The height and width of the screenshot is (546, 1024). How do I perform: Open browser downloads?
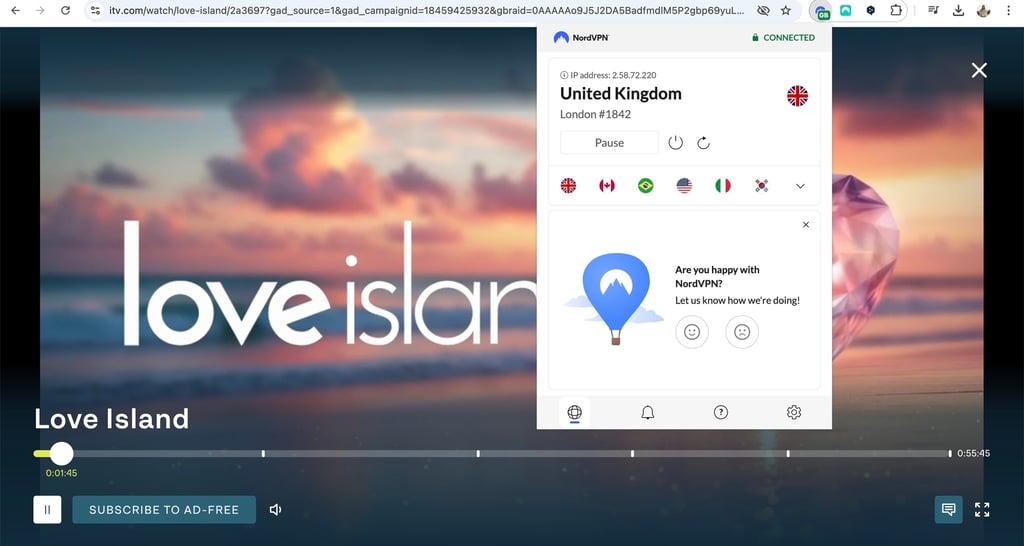point(958,10)
